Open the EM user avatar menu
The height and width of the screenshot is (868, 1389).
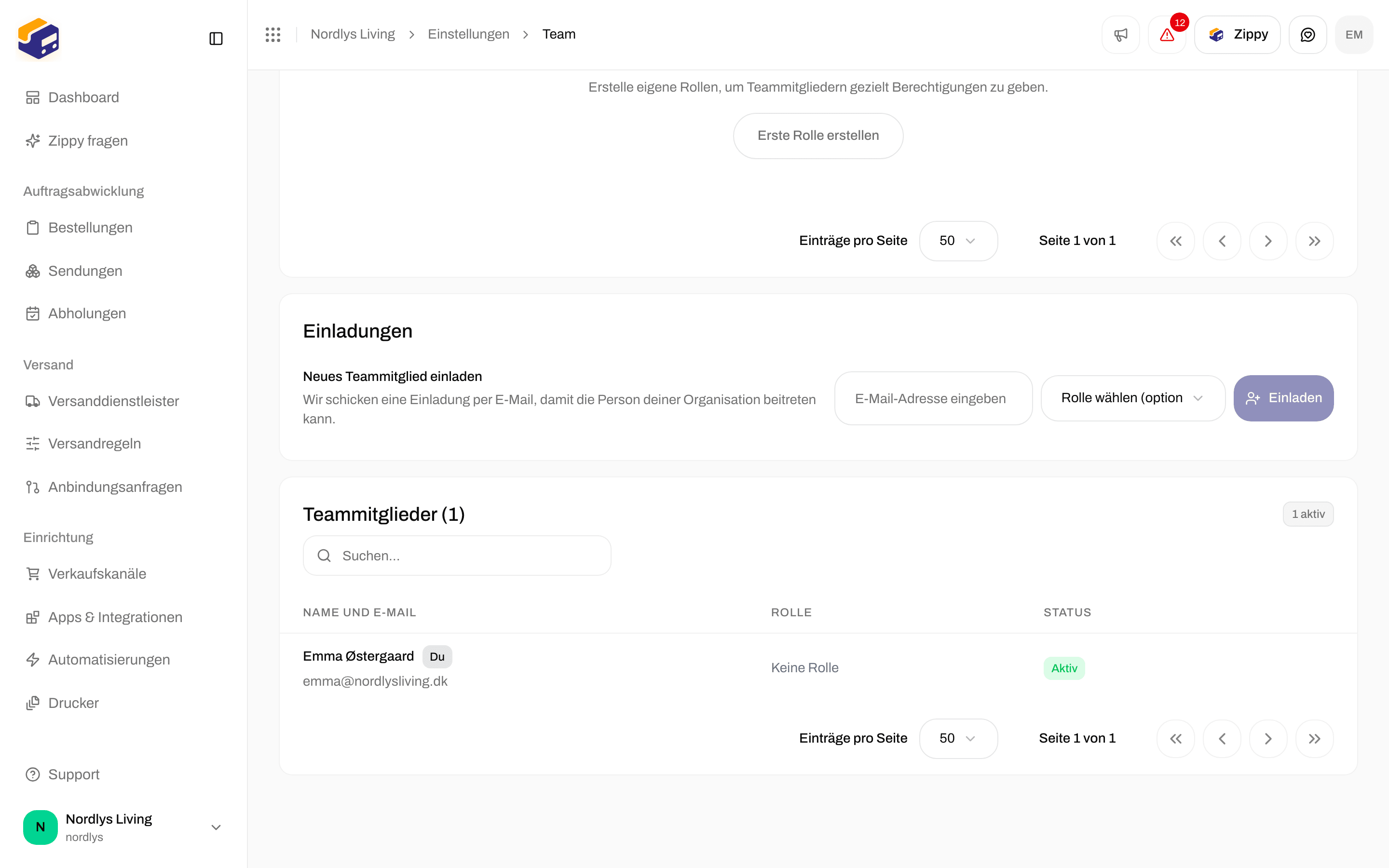coord(1354,34)
